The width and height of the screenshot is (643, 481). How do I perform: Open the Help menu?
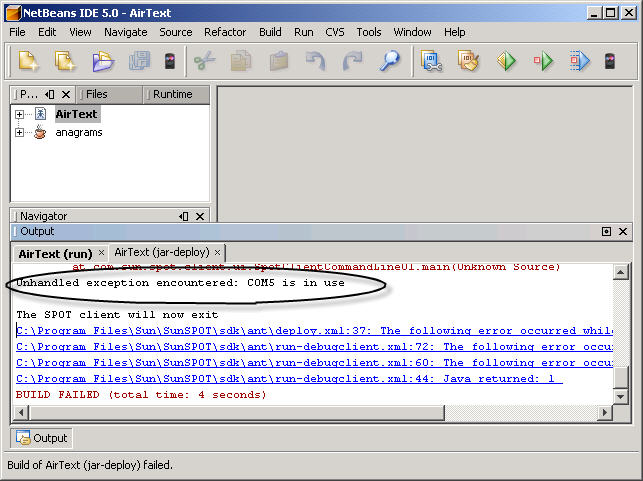pyautogui.click(x=454, y=32)
